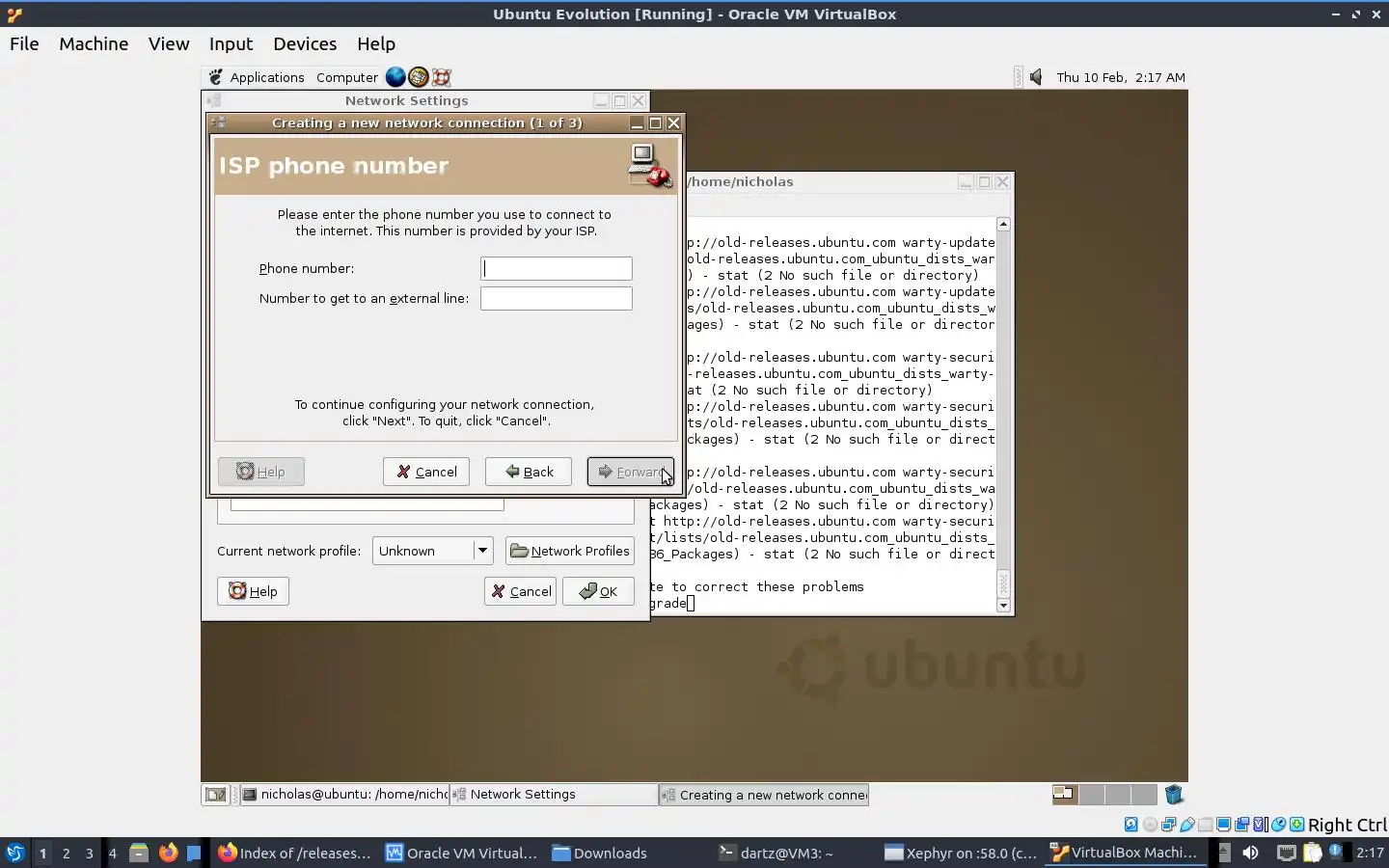Click VirtualBox shared folders status icon
The width and height of the screenshot is (1389, 868).
pos(1206,825)
